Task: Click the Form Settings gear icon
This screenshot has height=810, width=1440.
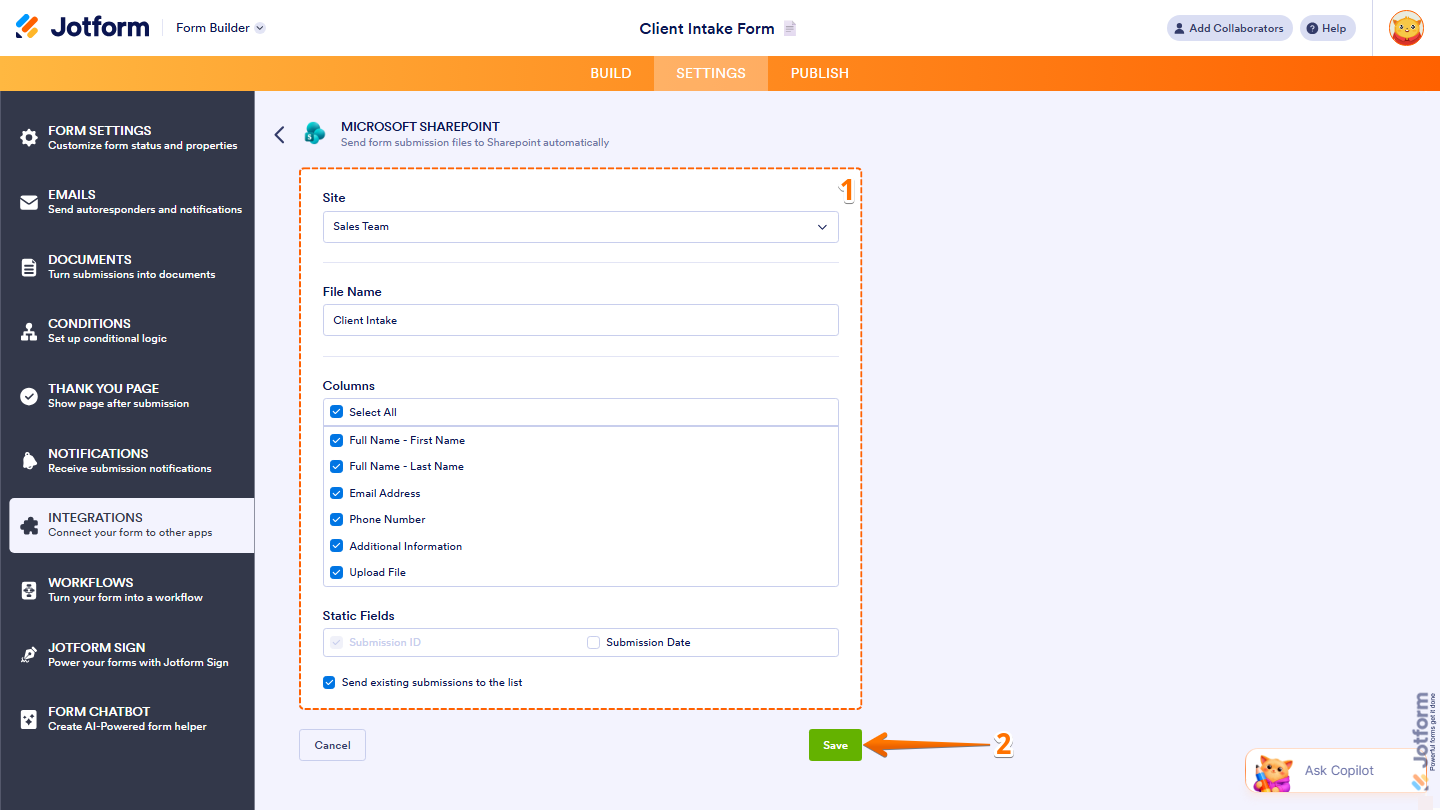Action: tap(29, 138)
